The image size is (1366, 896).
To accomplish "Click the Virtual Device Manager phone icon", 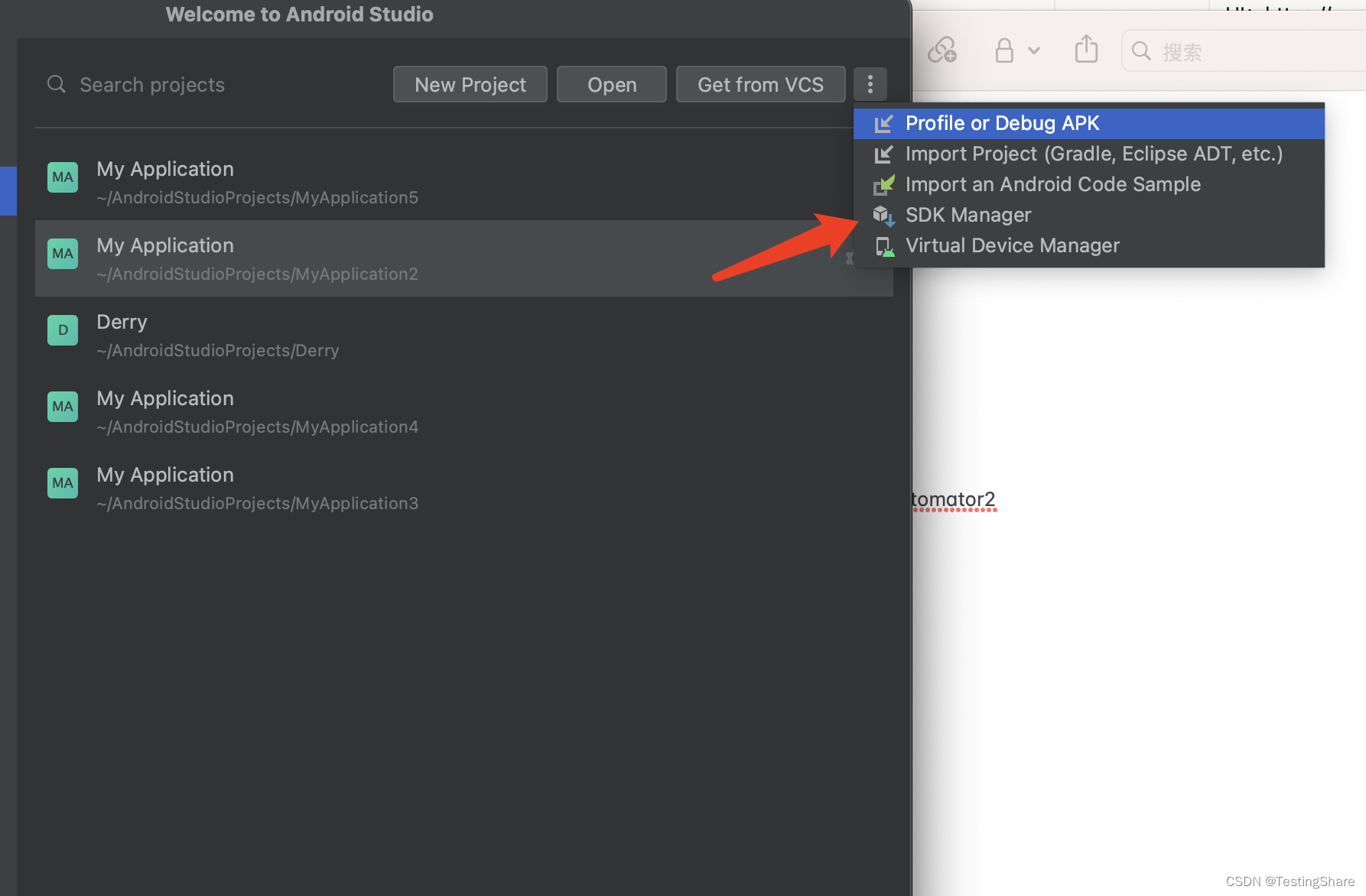I will [884, 246].
